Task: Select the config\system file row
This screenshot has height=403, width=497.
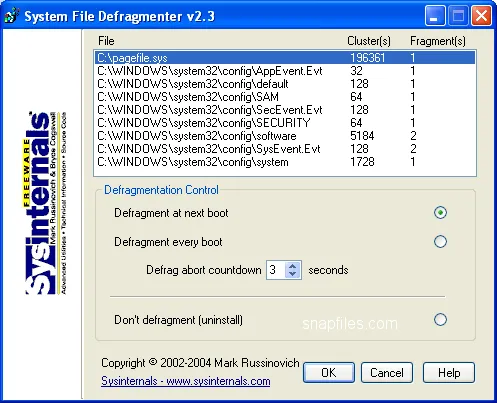Action: 285,162
